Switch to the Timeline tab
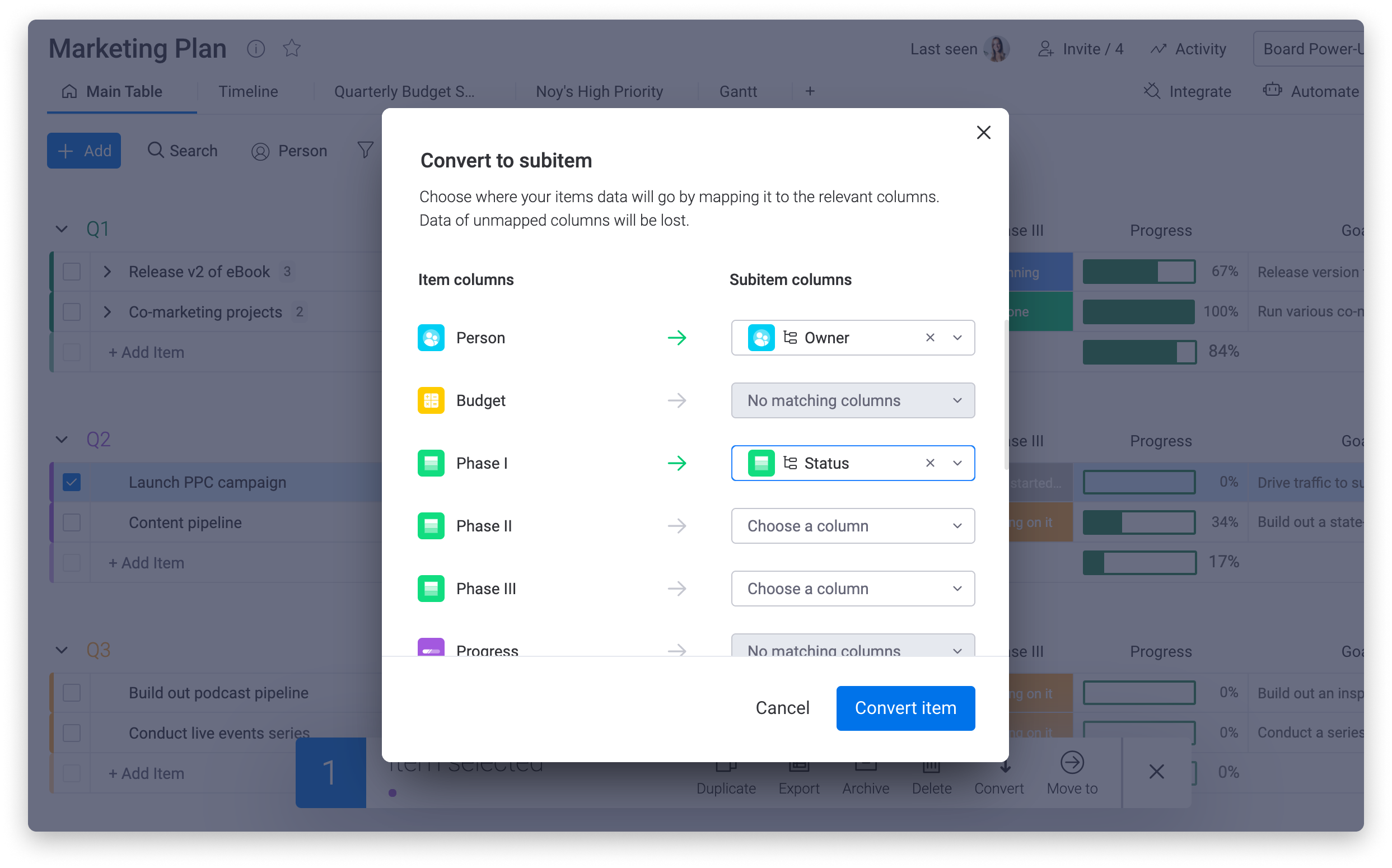 click(248, 92)
